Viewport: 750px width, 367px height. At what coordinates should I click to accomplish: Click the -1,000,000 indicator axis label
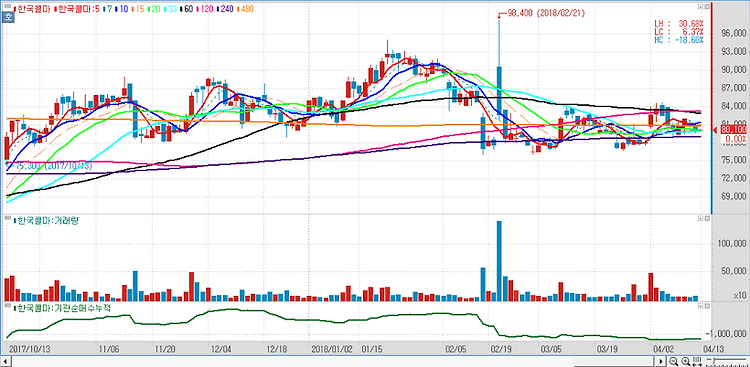(727, 334)
